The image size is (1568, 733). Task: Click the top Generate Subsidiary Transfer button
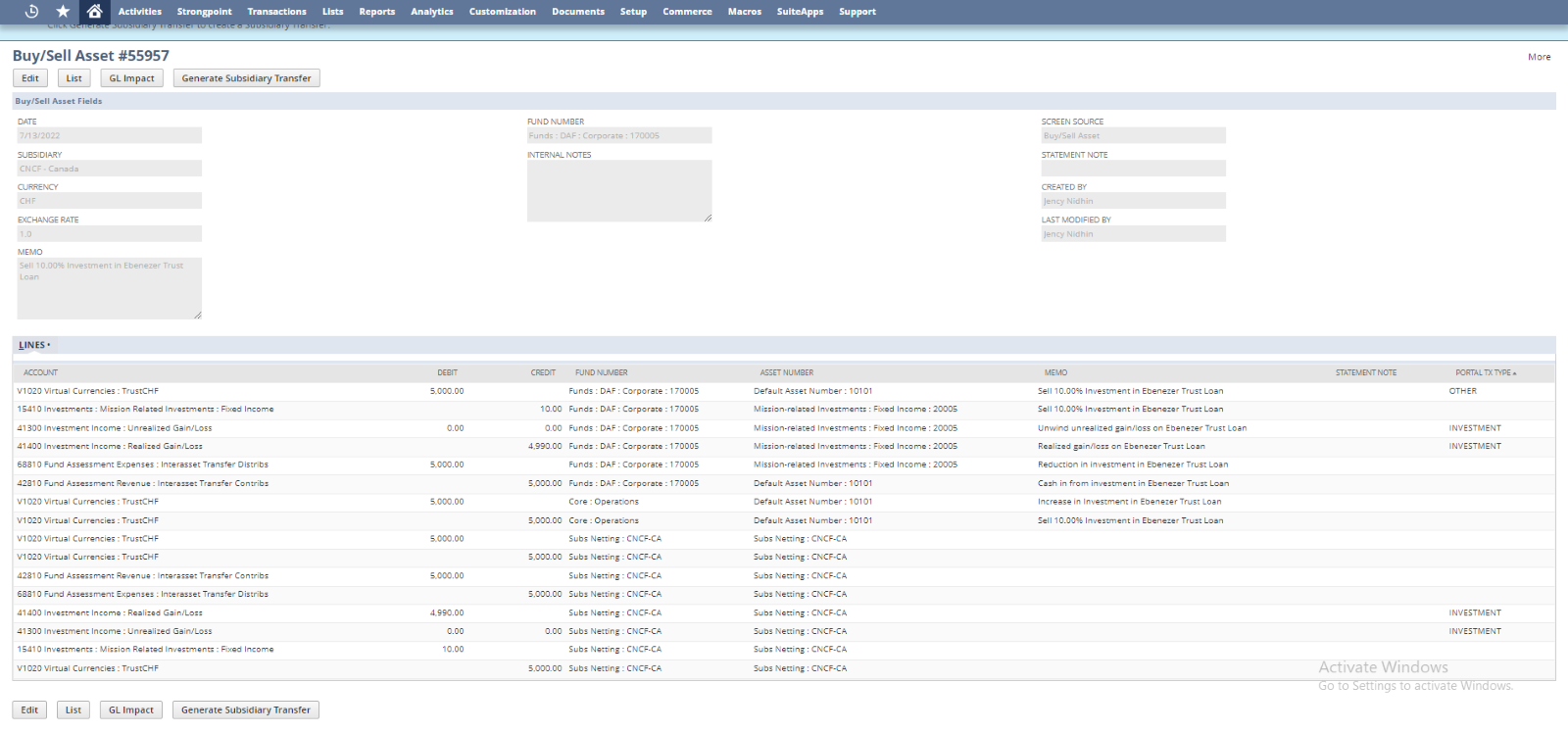coord(246,78)
